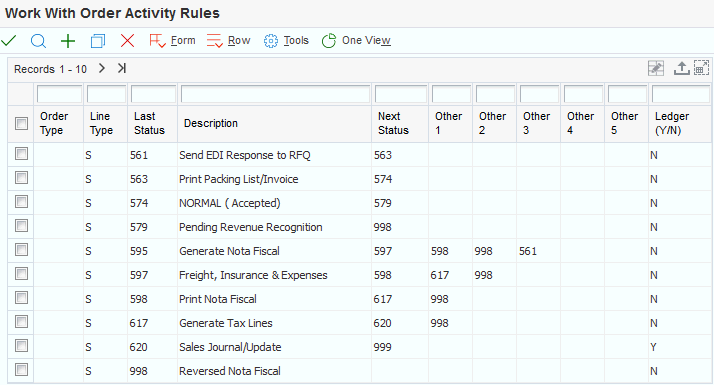Open the One View menu
The height and width of the screenshot is (385, 714).
[x=366, y=41]
